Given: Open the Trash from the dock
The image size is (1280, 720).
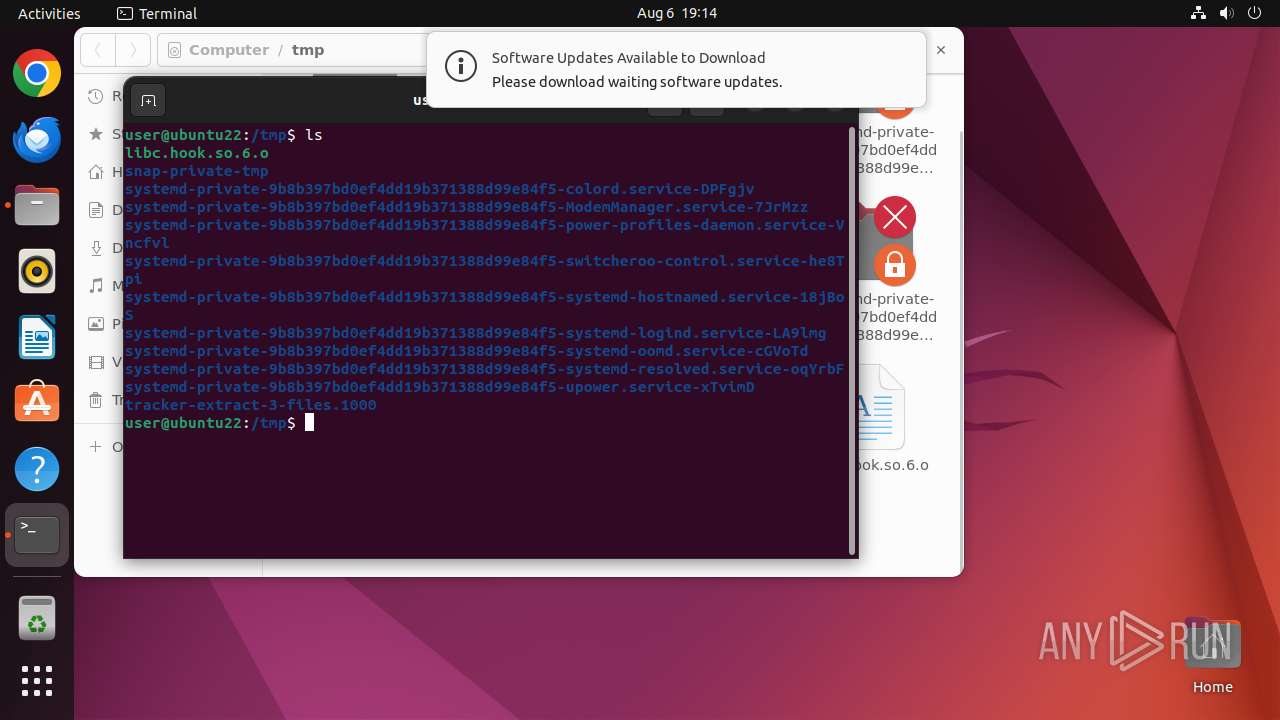Looking at the screenshot, I should coord(37,619).
